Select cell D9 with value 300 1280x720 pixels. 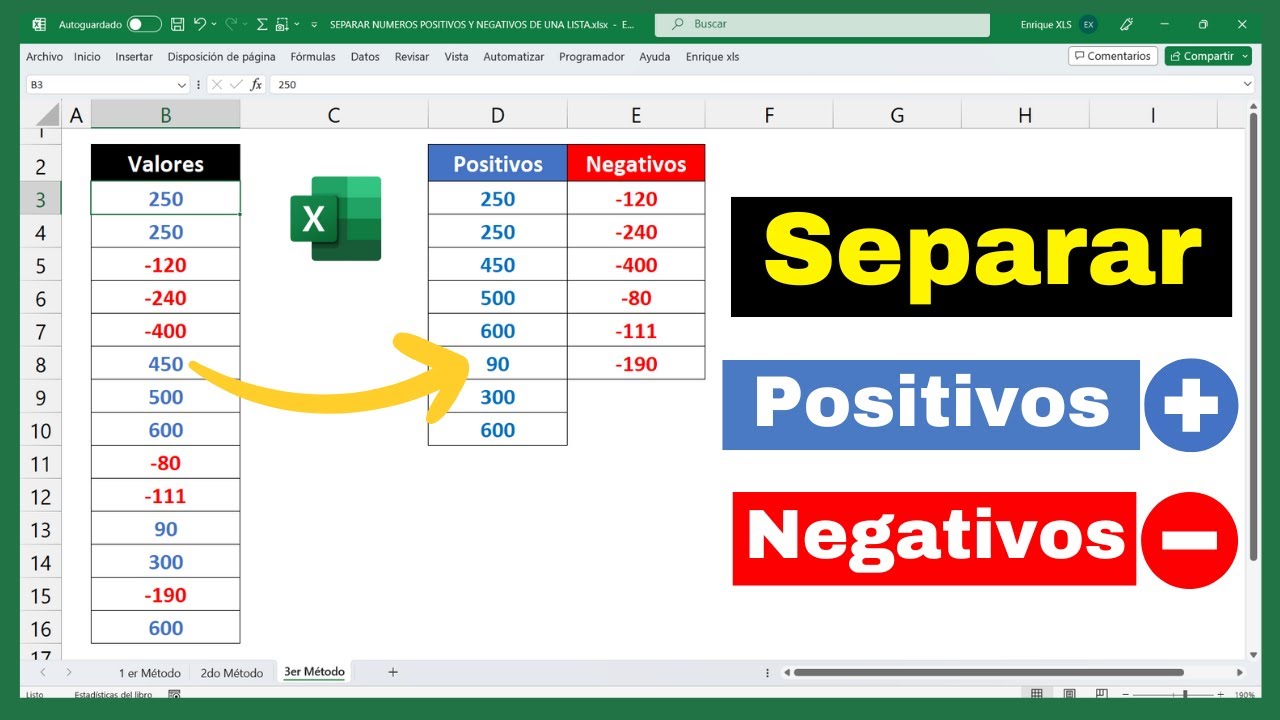pyautogui.click(x=497, y=397)
